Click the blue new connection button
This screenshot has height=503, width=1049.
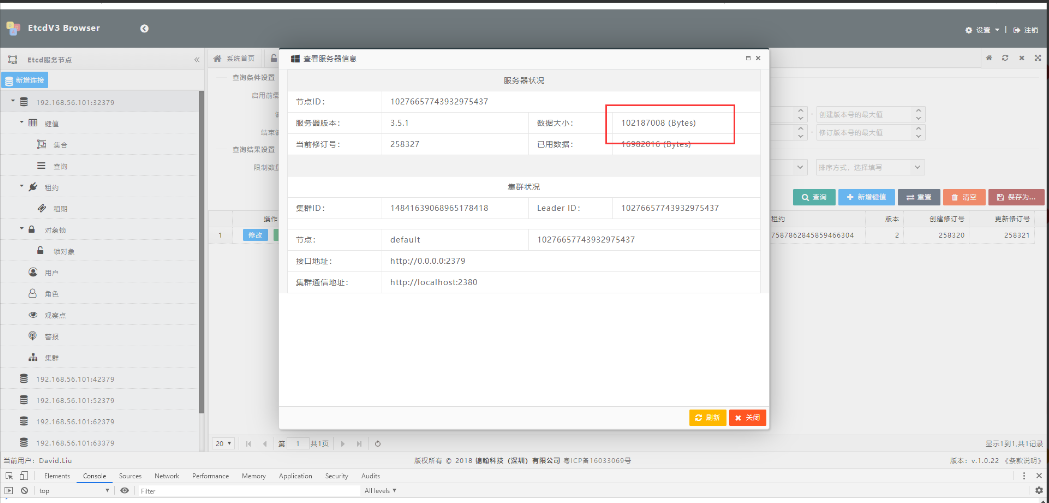point(24,80)
